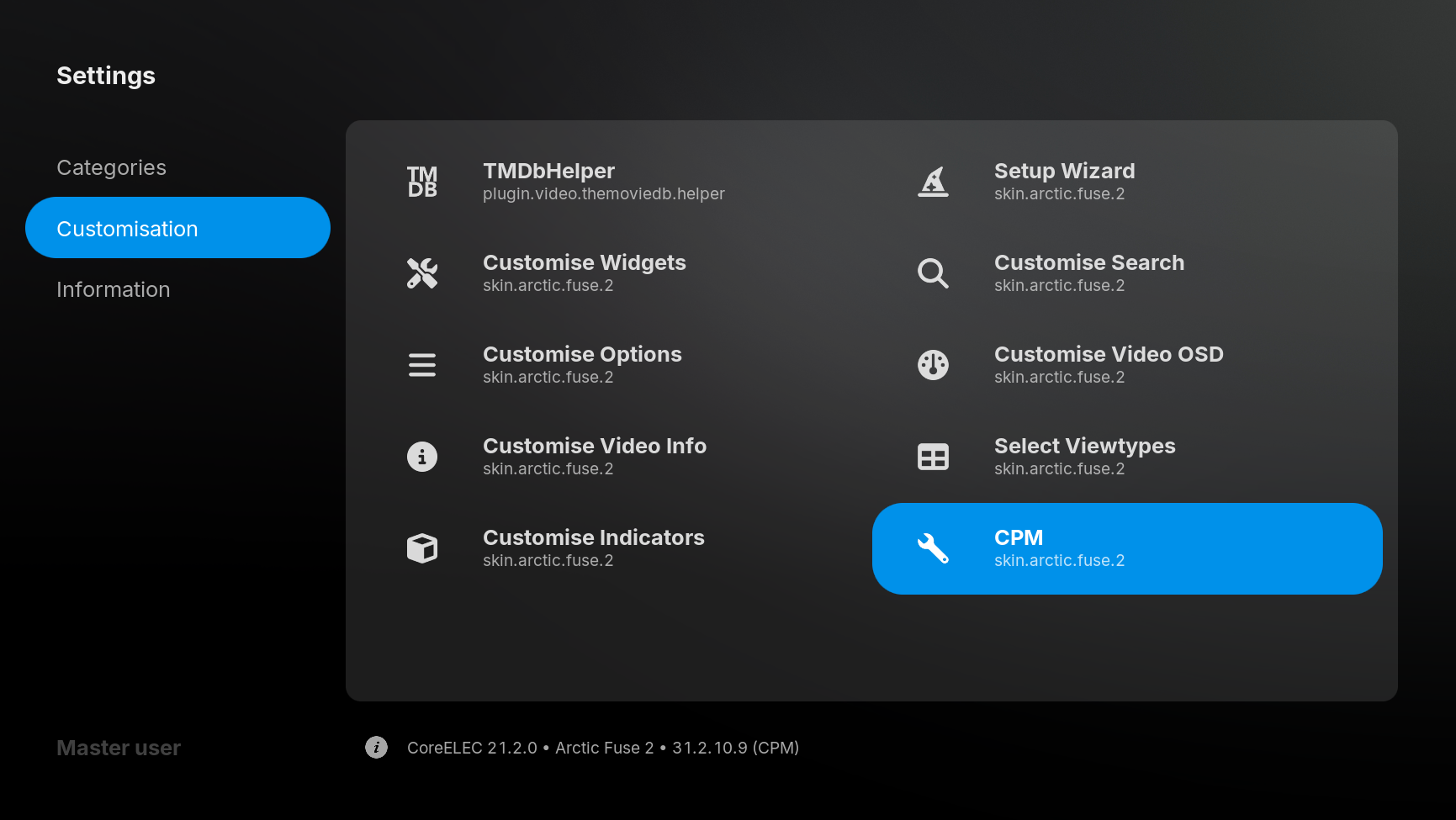Open Customise Widgets
Image resolution: width=1456 pixels, height=820 pixels.
(x=617, y=273)
